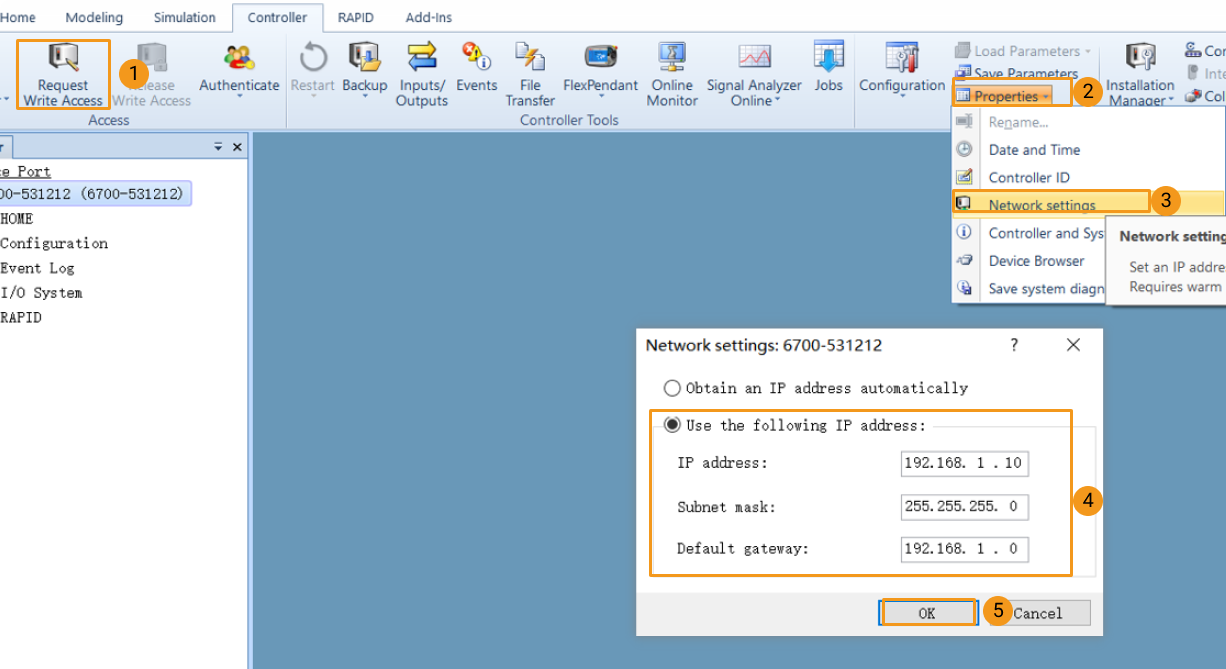Switch to the Modeling tab
Image resolution: width=1226 pixels, height=669 pixels.
[94, 17]
